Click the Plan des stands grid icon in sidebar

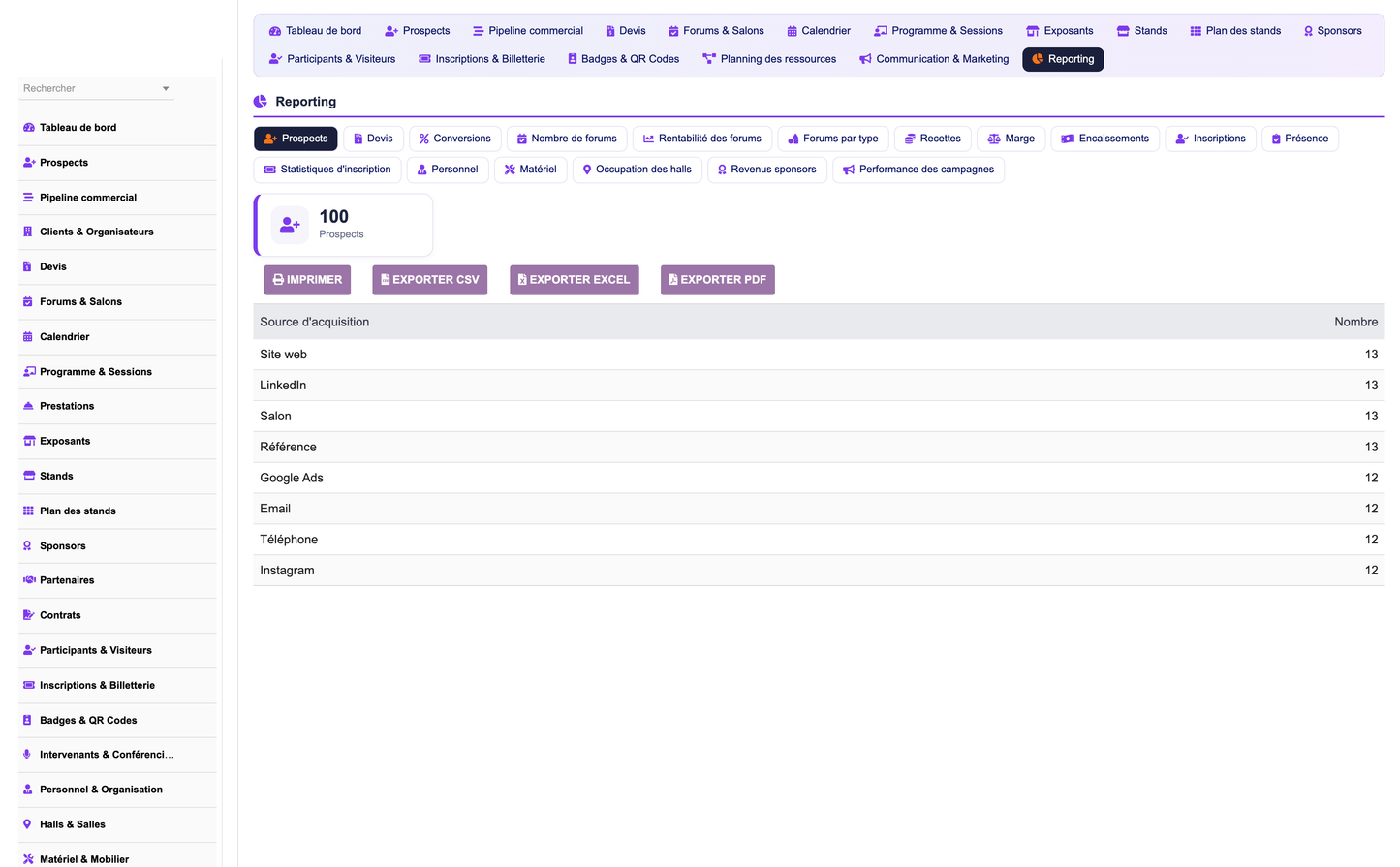(28, 511)
